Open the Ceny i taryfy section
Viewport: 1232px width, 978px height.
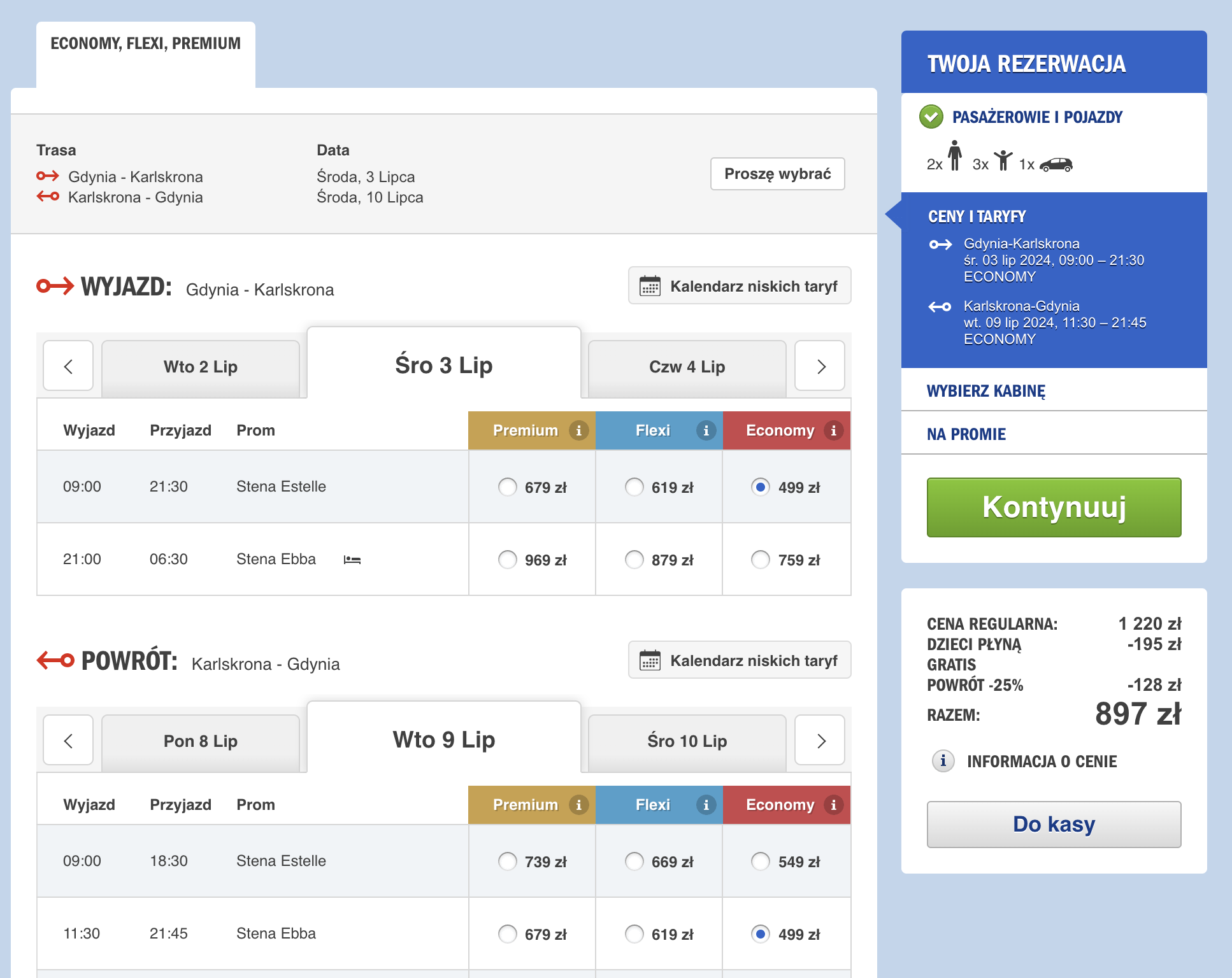pyautogui.click(x=977, y=217)
